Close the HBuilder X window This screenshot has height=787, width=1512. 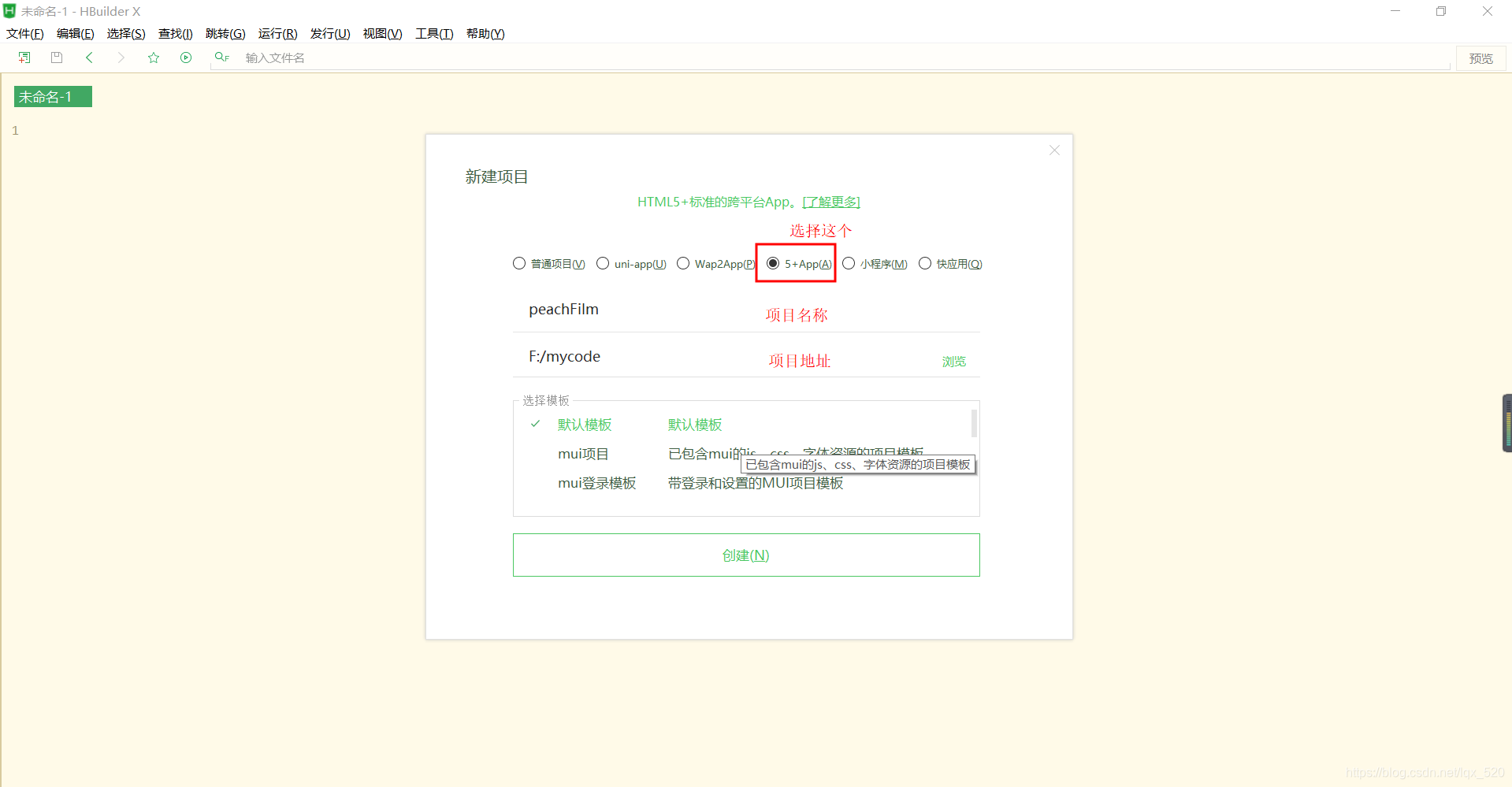point(1488,11)
